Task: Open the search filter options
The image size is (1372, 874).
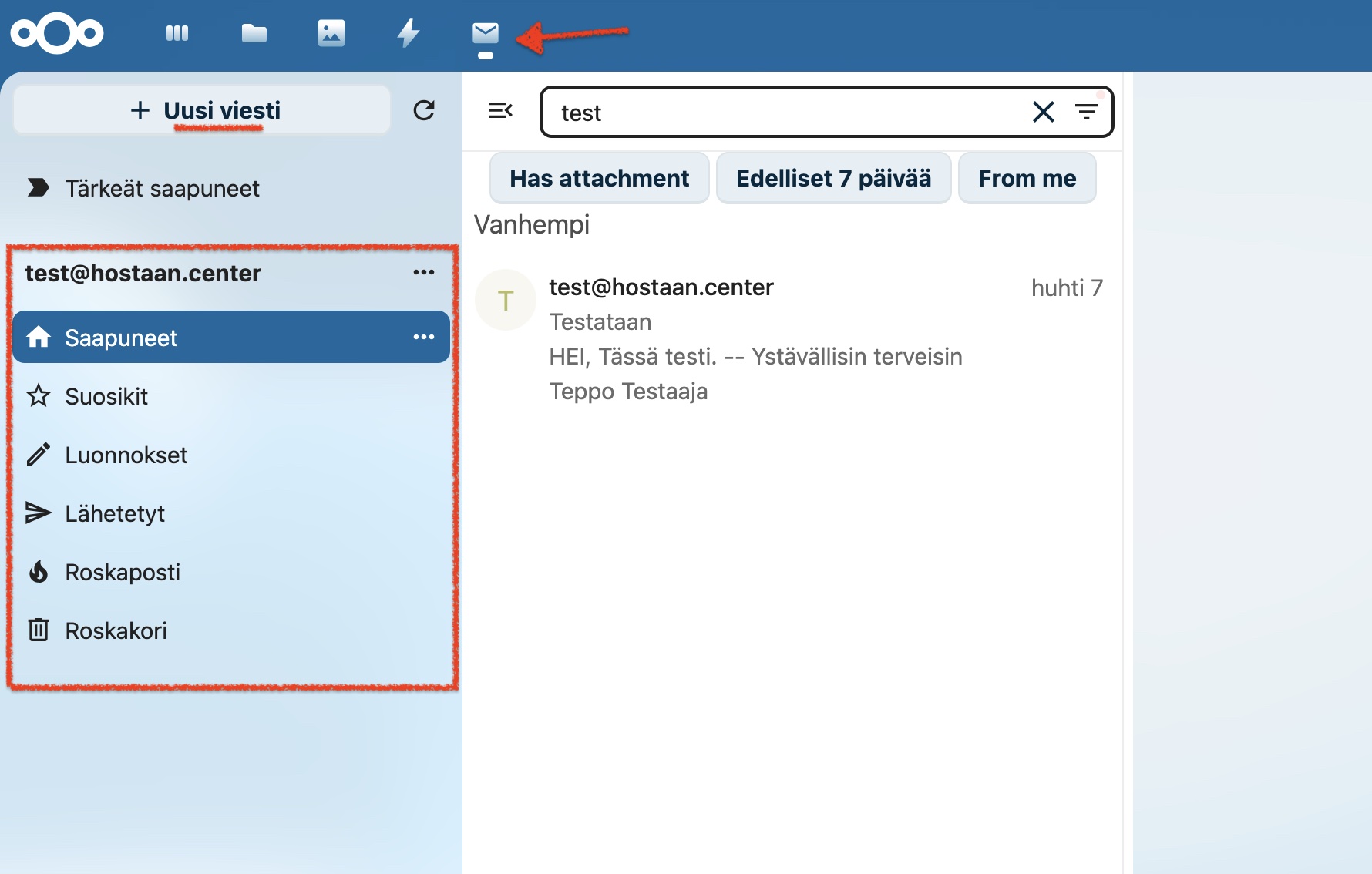Action: click(x=1087, y=112)
